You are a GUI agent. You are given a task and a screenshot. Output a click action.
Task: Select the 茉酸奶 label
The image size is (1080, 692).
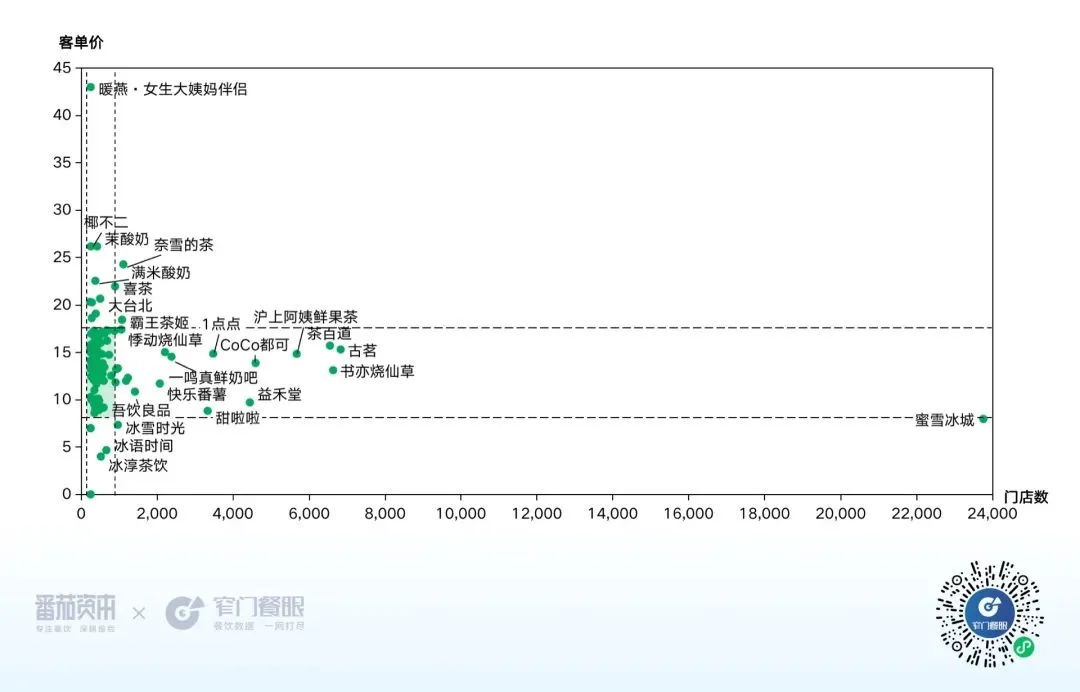tap(127, 239)
